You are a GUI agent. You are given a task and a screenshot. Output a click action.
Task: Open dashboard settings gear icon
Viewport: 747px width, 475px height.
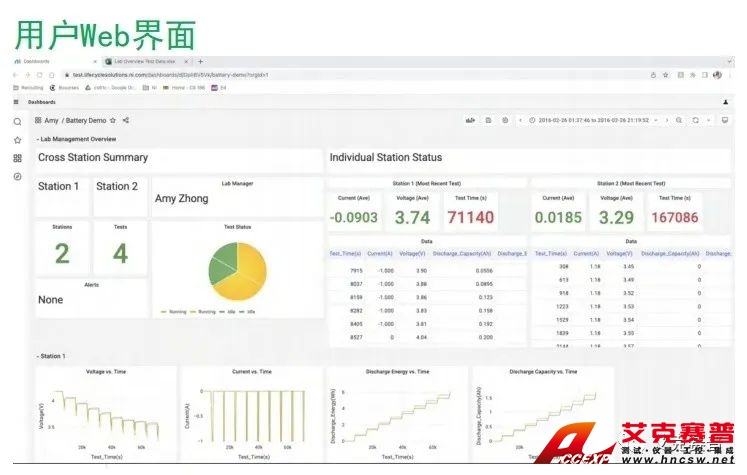click(x=505, y=120)
